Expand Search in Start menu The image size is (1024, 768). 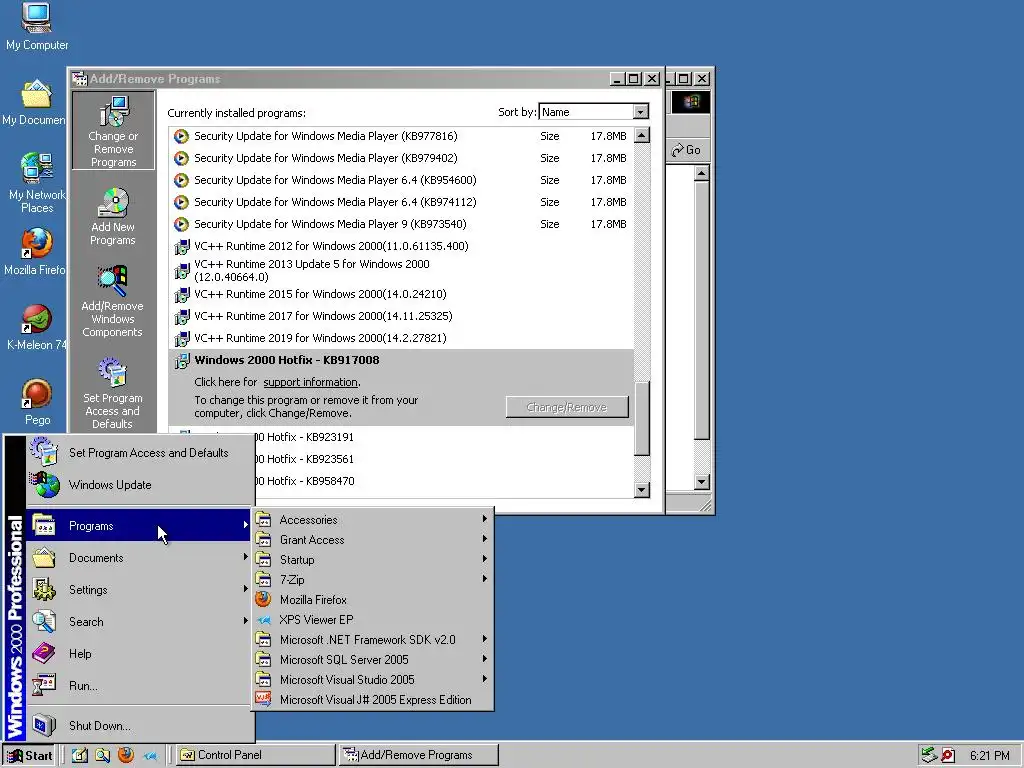pos(139,622)
